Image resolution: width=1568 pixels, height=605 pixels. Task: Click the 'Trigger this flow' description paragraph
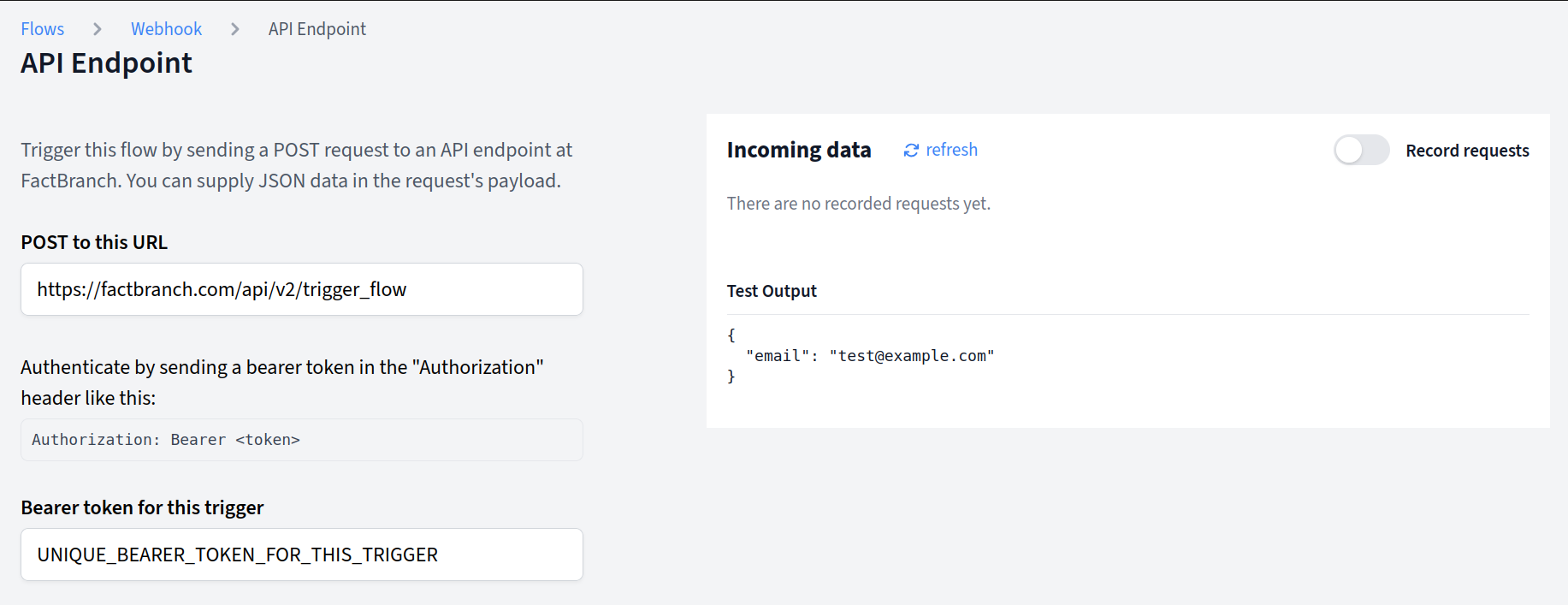coord(297,165)
